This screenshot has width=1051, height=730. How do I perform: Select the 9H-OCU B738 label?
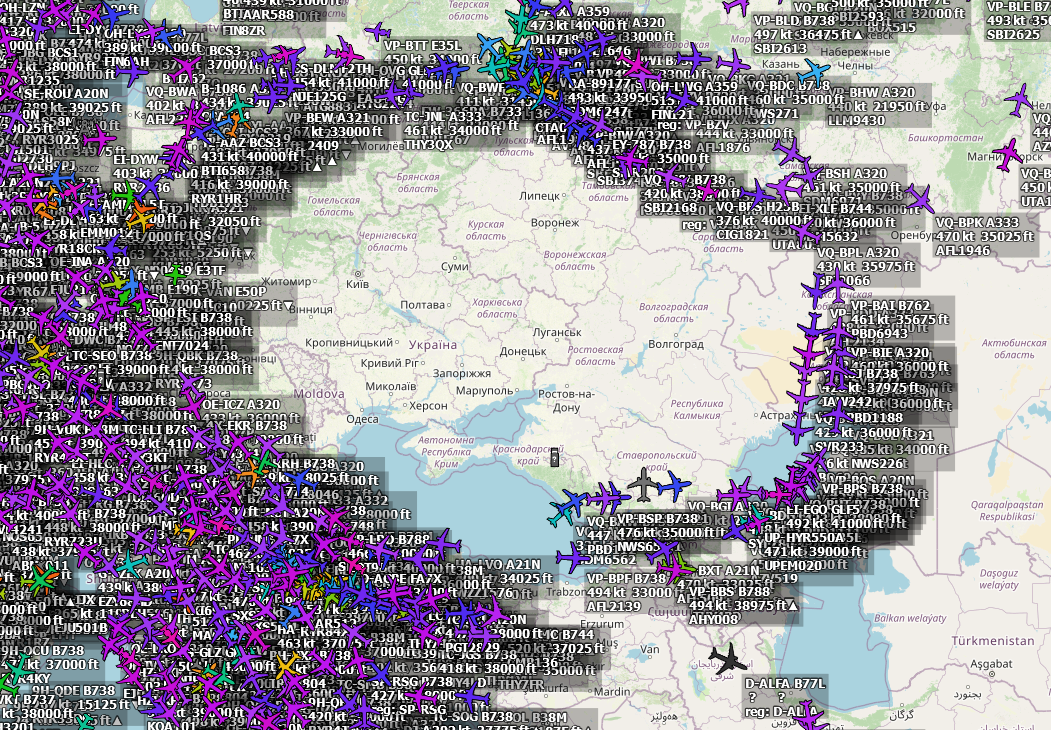[x=43, y=650]
